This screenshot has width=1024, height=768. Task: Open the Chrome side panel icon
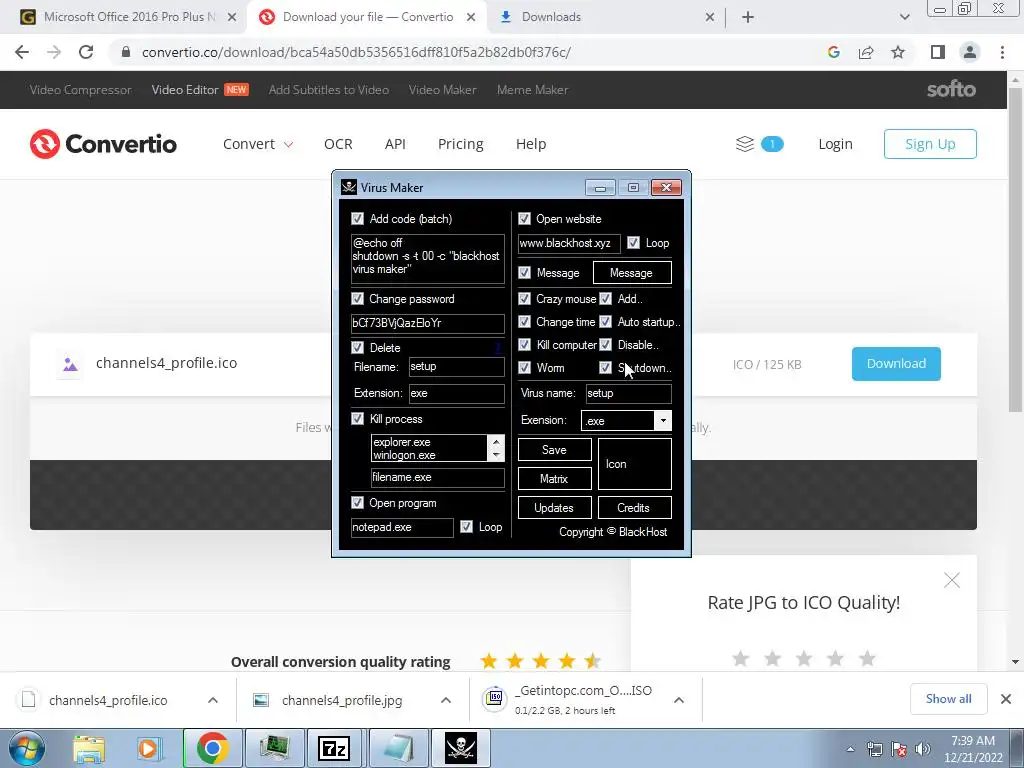[938, 52]
